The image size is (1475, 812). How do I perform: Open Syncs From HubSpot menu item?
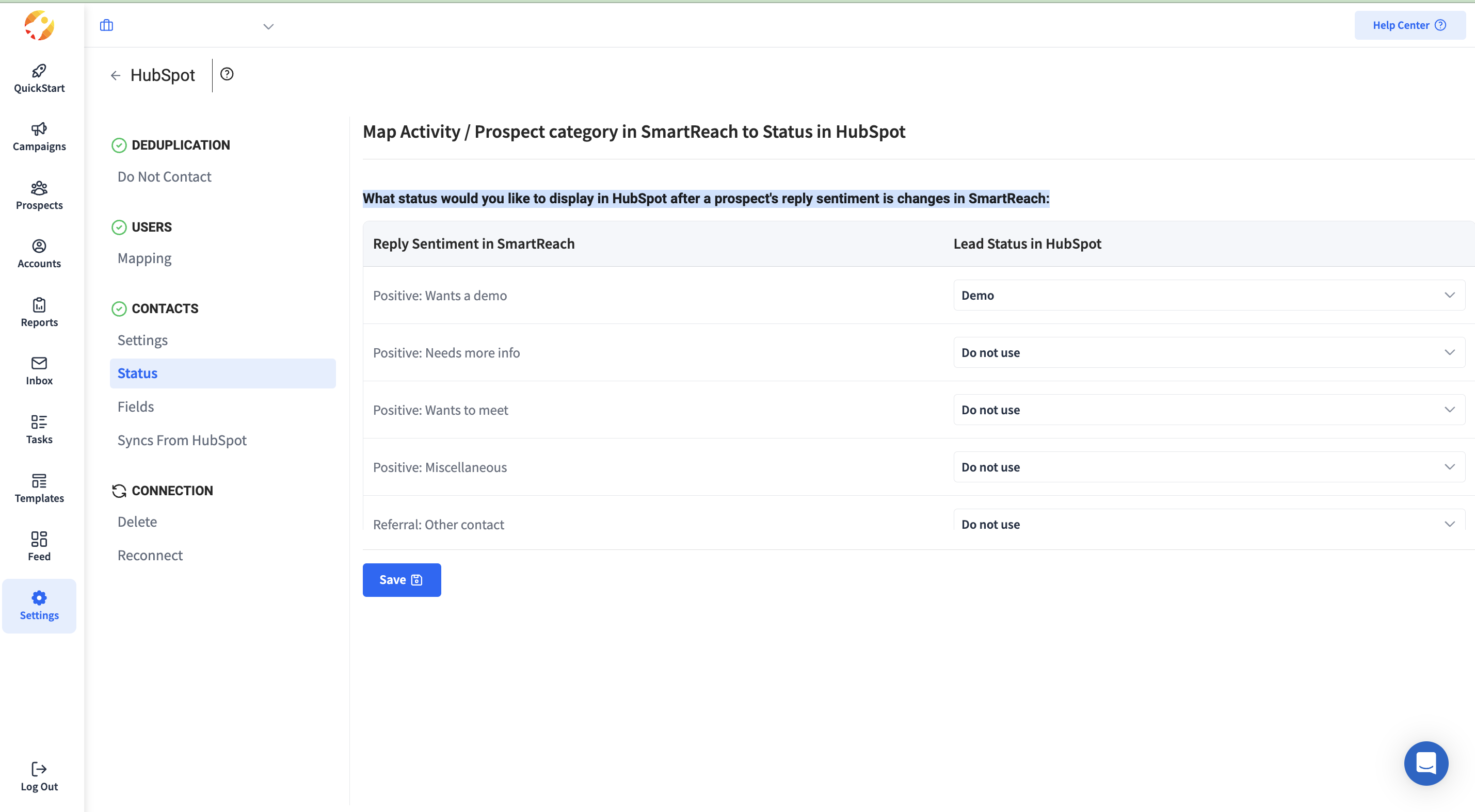[x=182, y=440]
